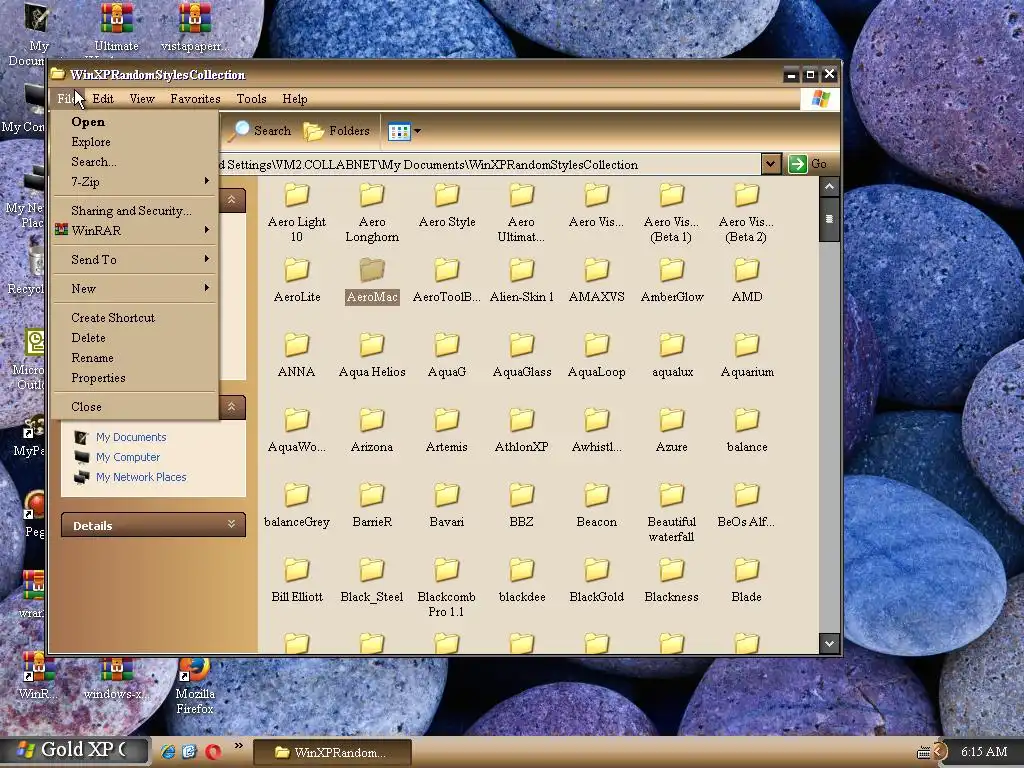Choose Explore in File menu

coord(135,142)
